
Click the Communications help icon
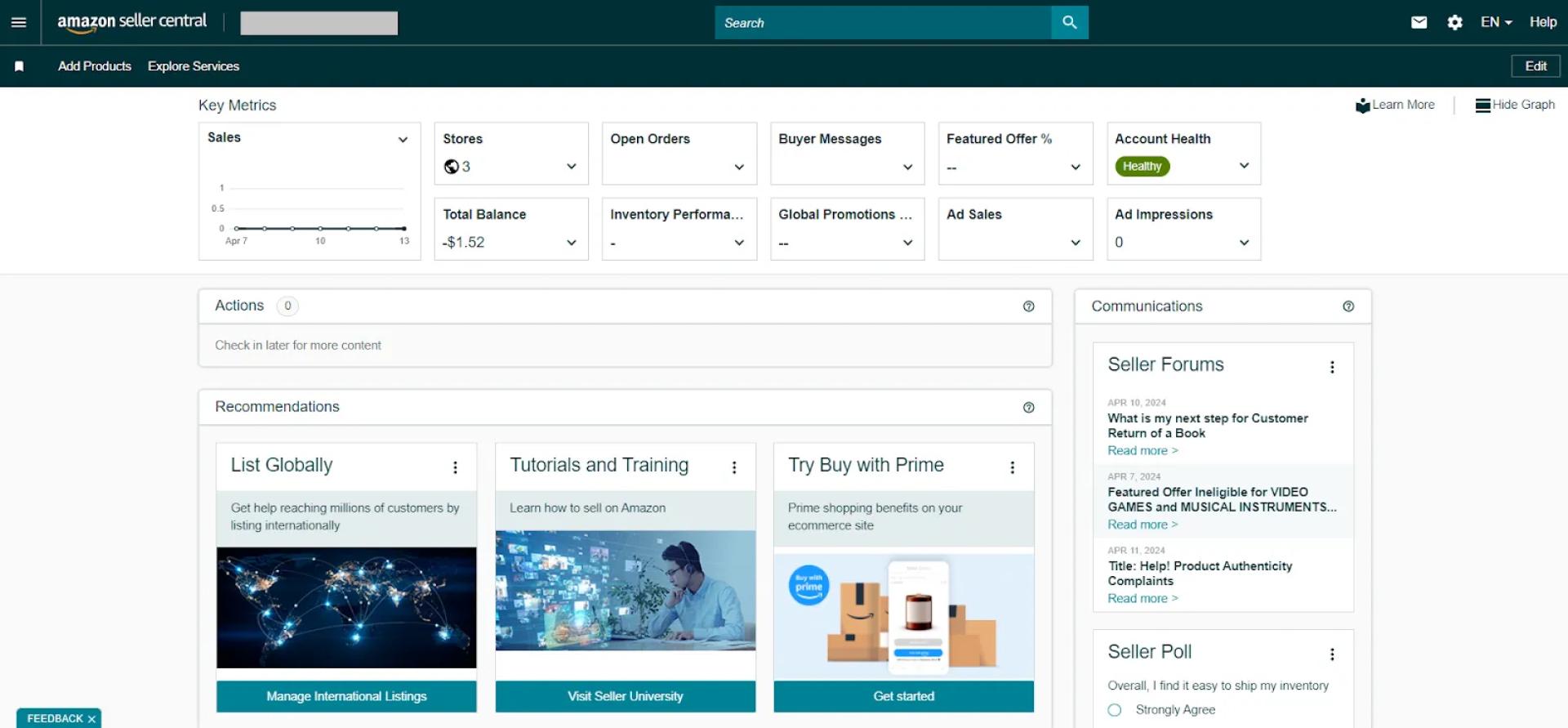point(1347,306)
